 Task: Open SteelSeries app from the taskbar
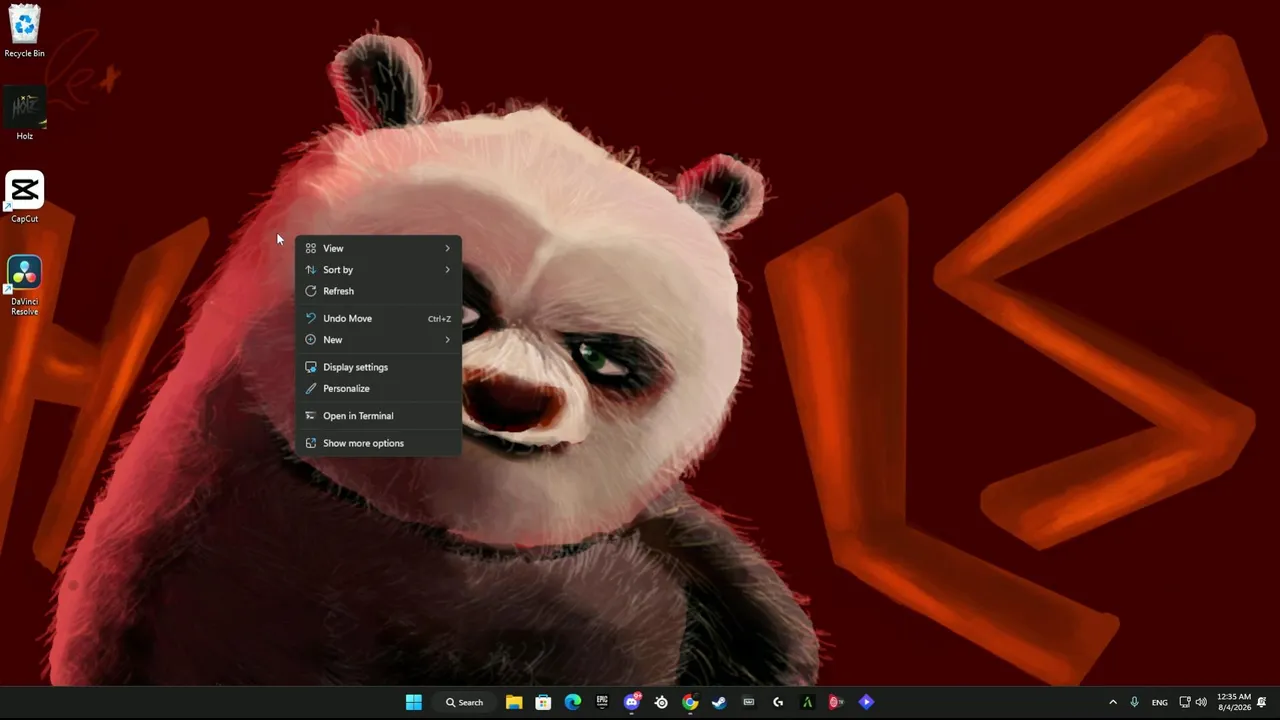click(x=661, y=702)
